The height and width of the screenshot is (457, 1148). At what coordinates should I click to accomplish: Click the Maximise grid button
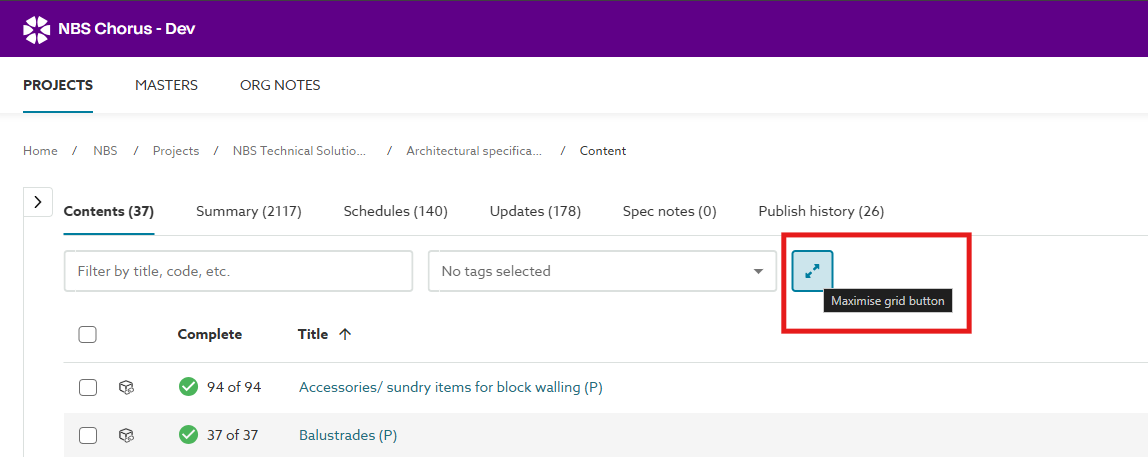tap(812, 271)
